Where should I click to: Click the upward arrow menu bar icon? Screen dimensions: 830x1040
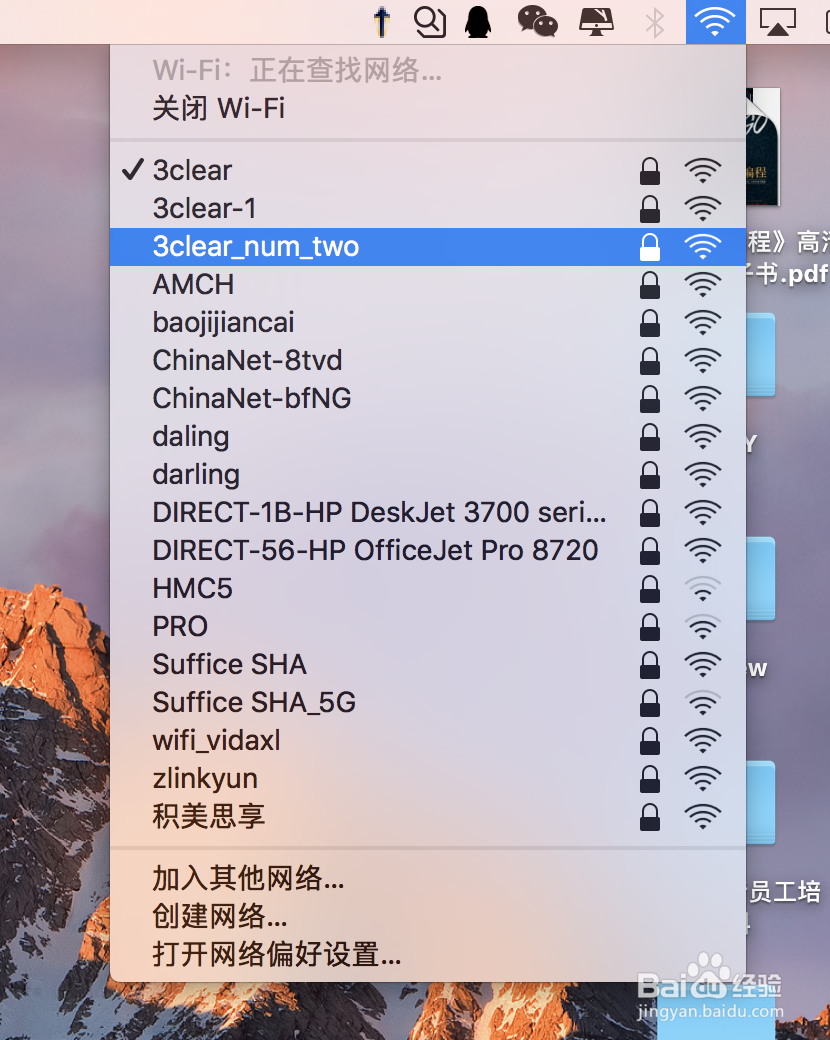(x=381, y=22)
